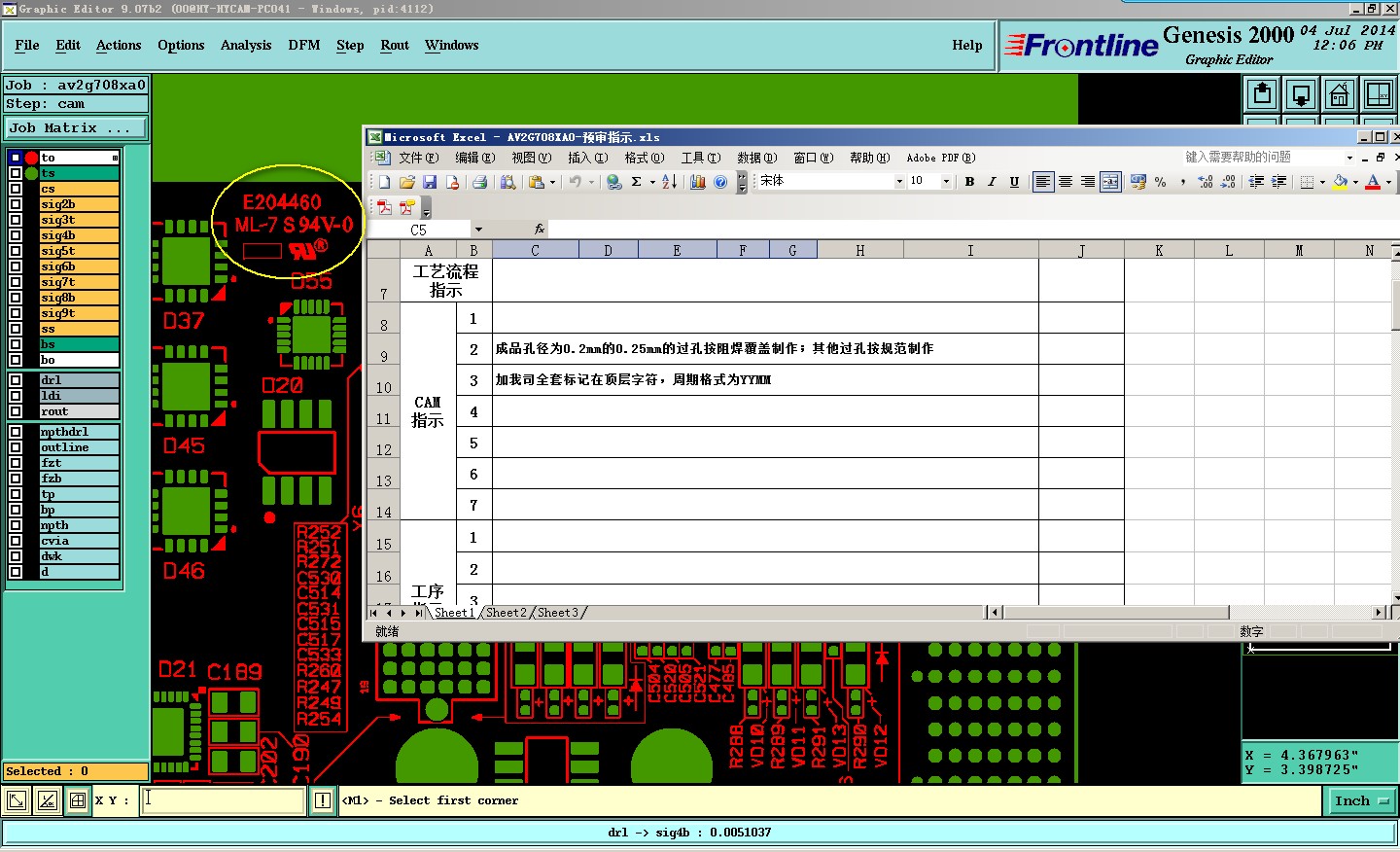Open the Fill Color dropdown arrow in Excel
Image resolution: width=1400 pixels, height=852 pixels.
coord(1355,182)
